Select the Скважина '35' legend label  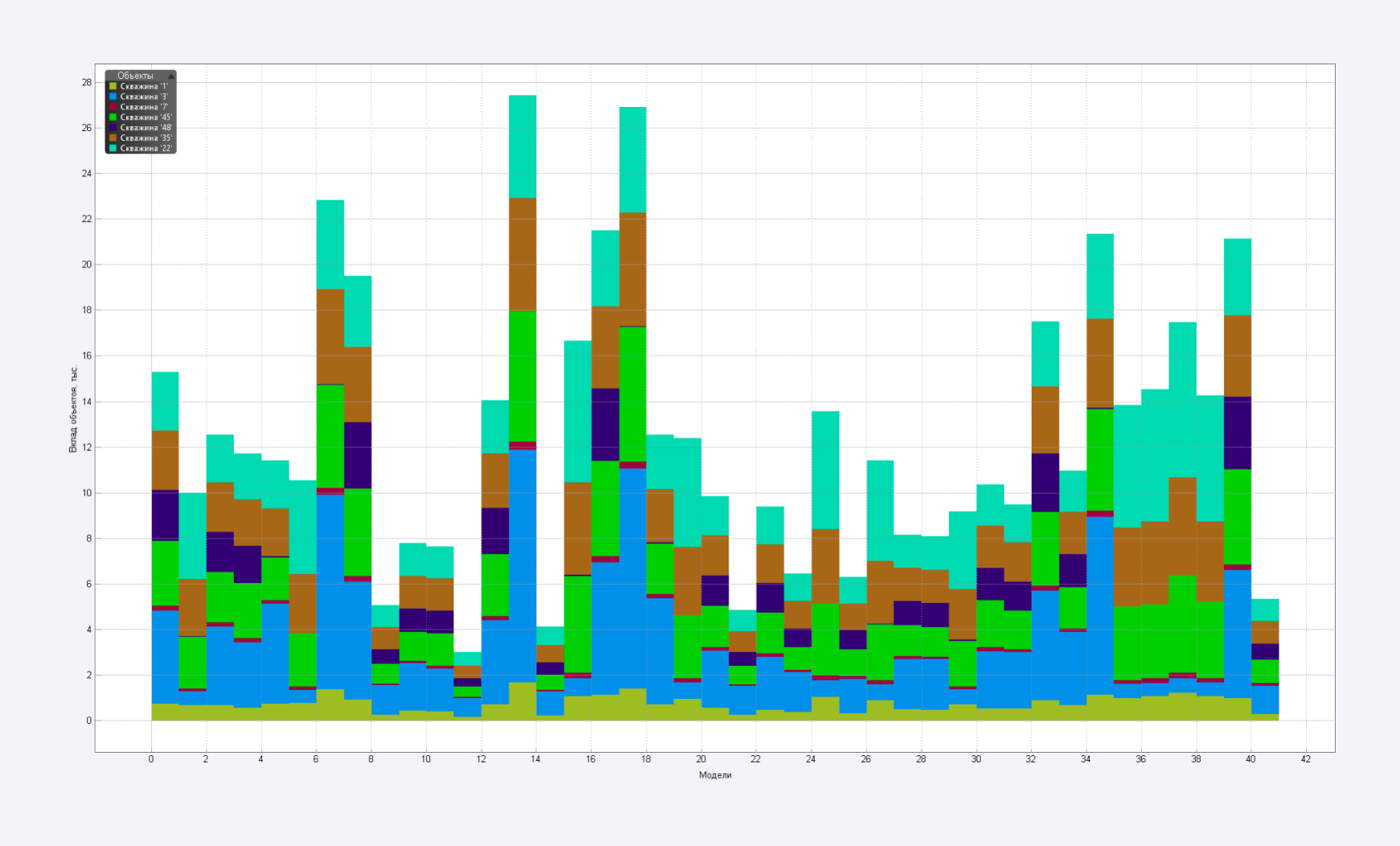(146, 138)
